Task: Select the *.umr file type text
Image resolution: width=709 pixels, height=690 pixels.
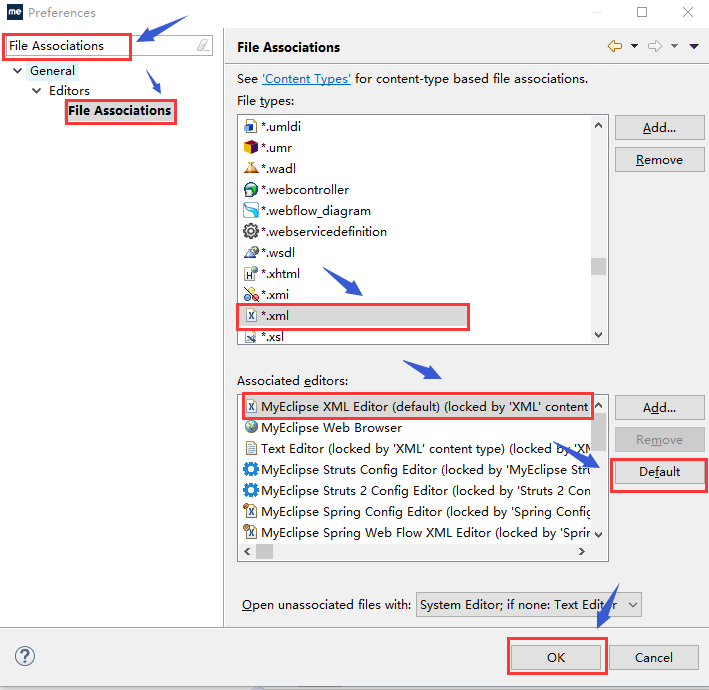Action: [277, 147]
